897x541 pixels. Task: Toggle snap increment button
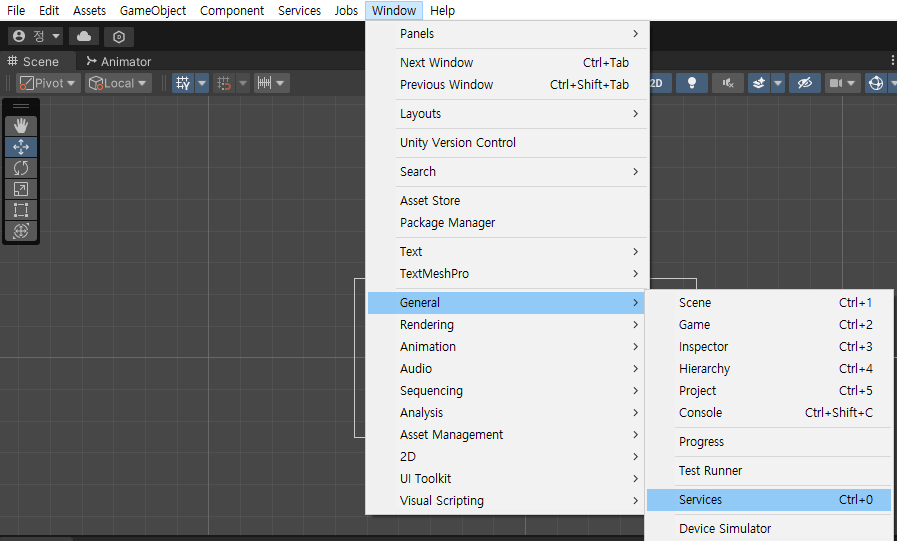pyautogui.click(x=224, y=83)
